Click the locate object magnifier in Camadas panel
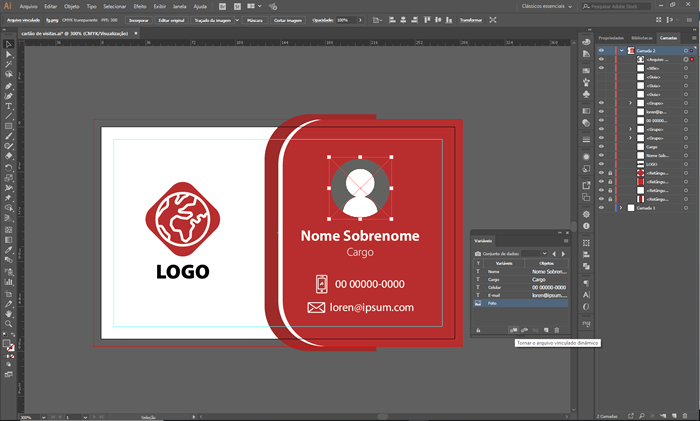The width and height of the screenshot is (700, 421). (642, 416)
